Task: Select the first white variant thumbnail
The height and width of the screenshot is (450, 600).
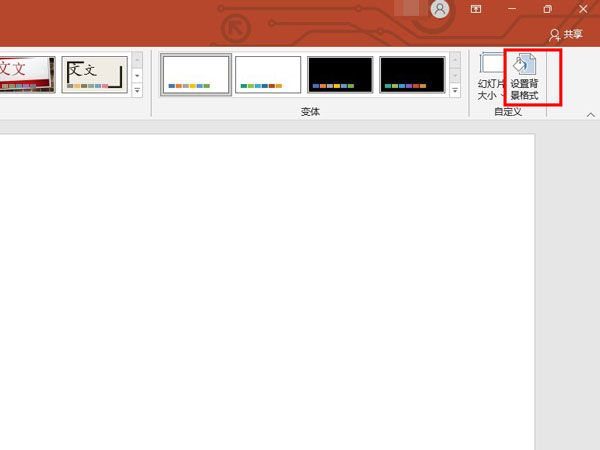Action: coord(196,74)
